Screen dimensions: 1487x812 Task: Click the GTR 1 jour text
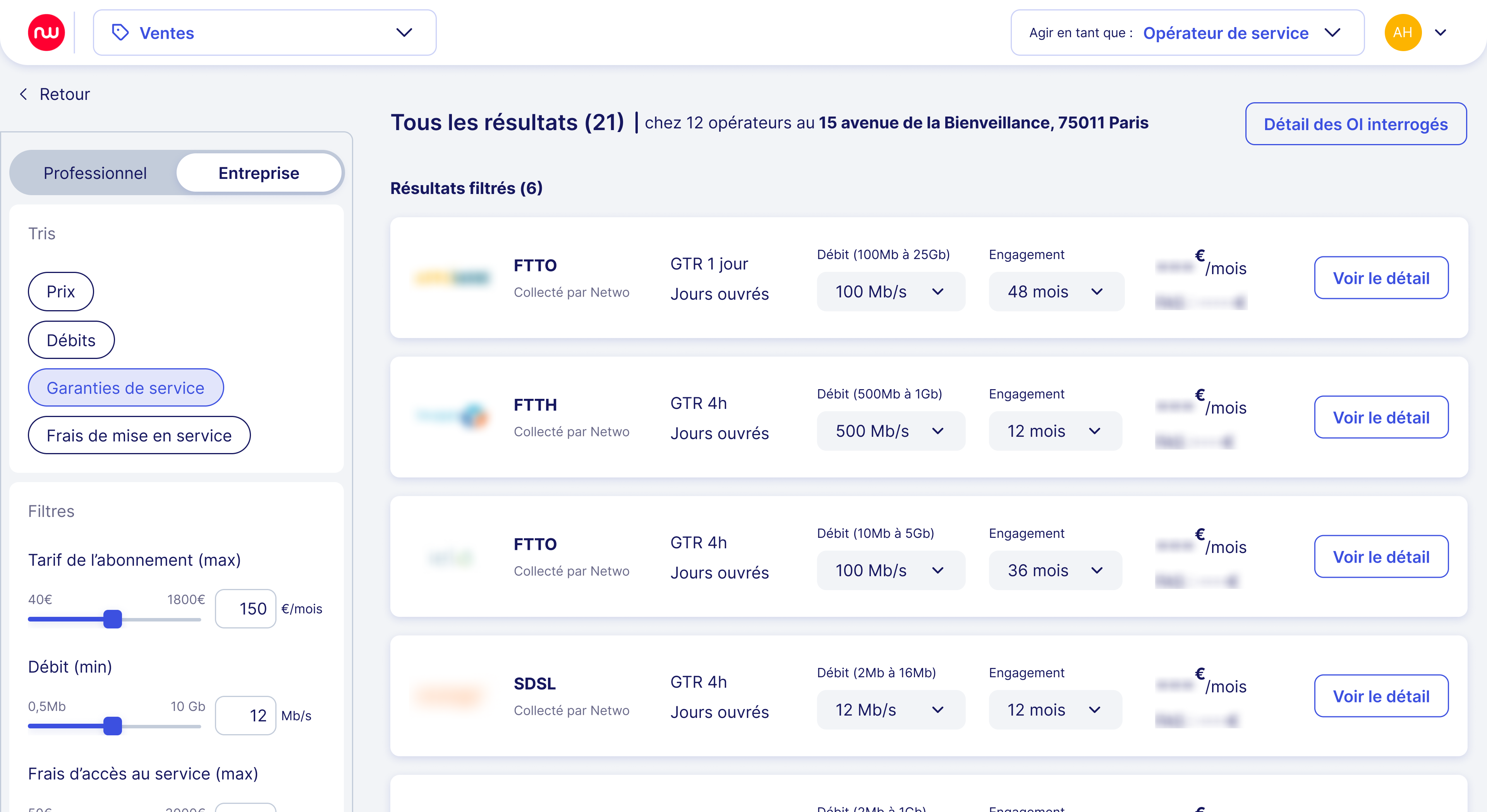point(709,264)
